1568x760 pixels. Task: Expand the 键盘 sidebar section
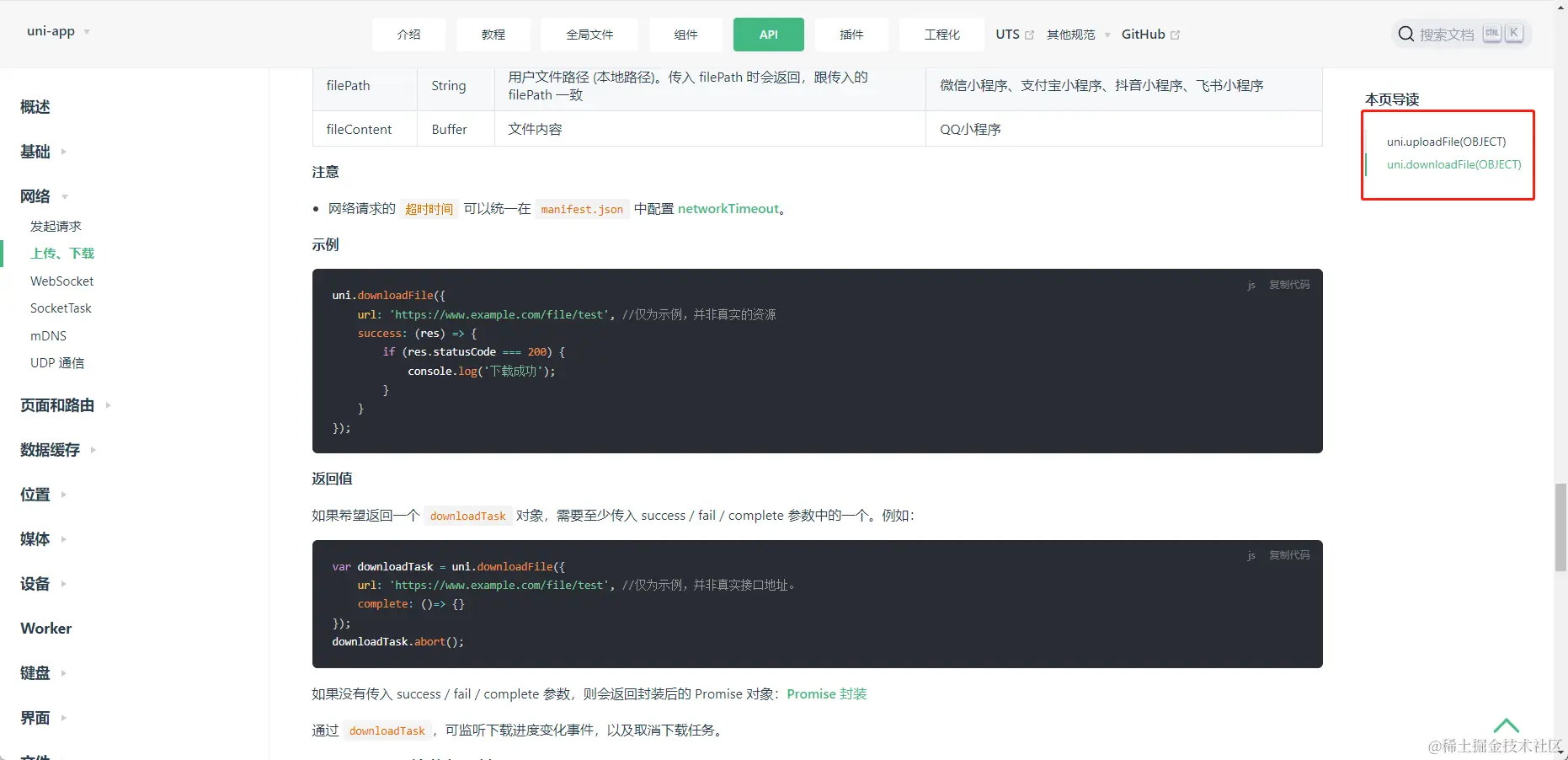point(63,673)
